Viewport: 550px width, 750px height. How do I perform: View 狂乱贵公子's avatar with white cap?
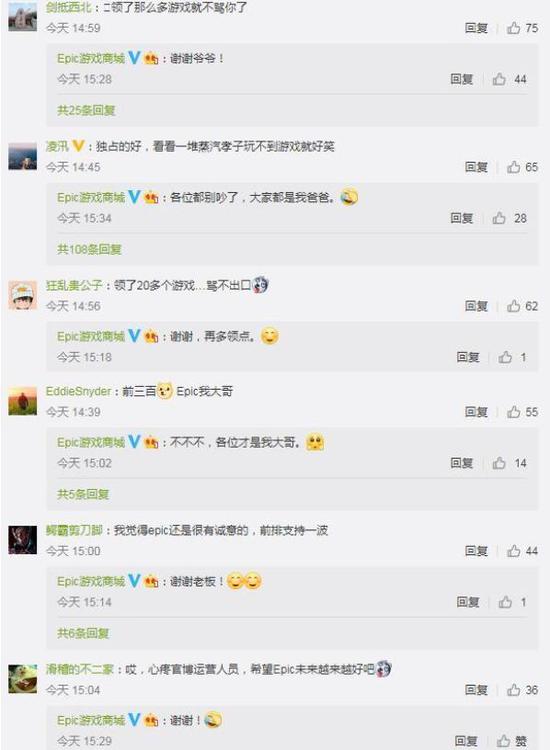(22, 296)
